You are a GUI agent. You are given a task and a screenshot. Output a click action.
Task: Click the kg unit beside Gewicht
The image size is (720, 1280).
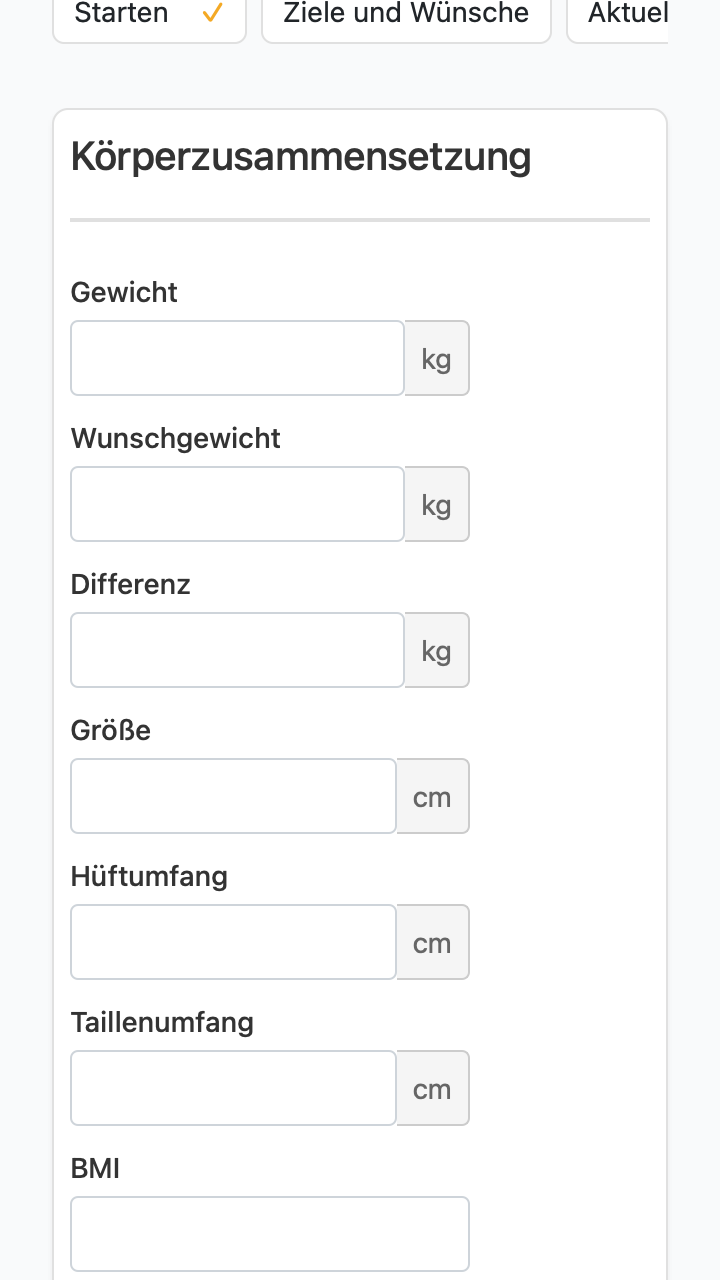click(x=437, y=358)
